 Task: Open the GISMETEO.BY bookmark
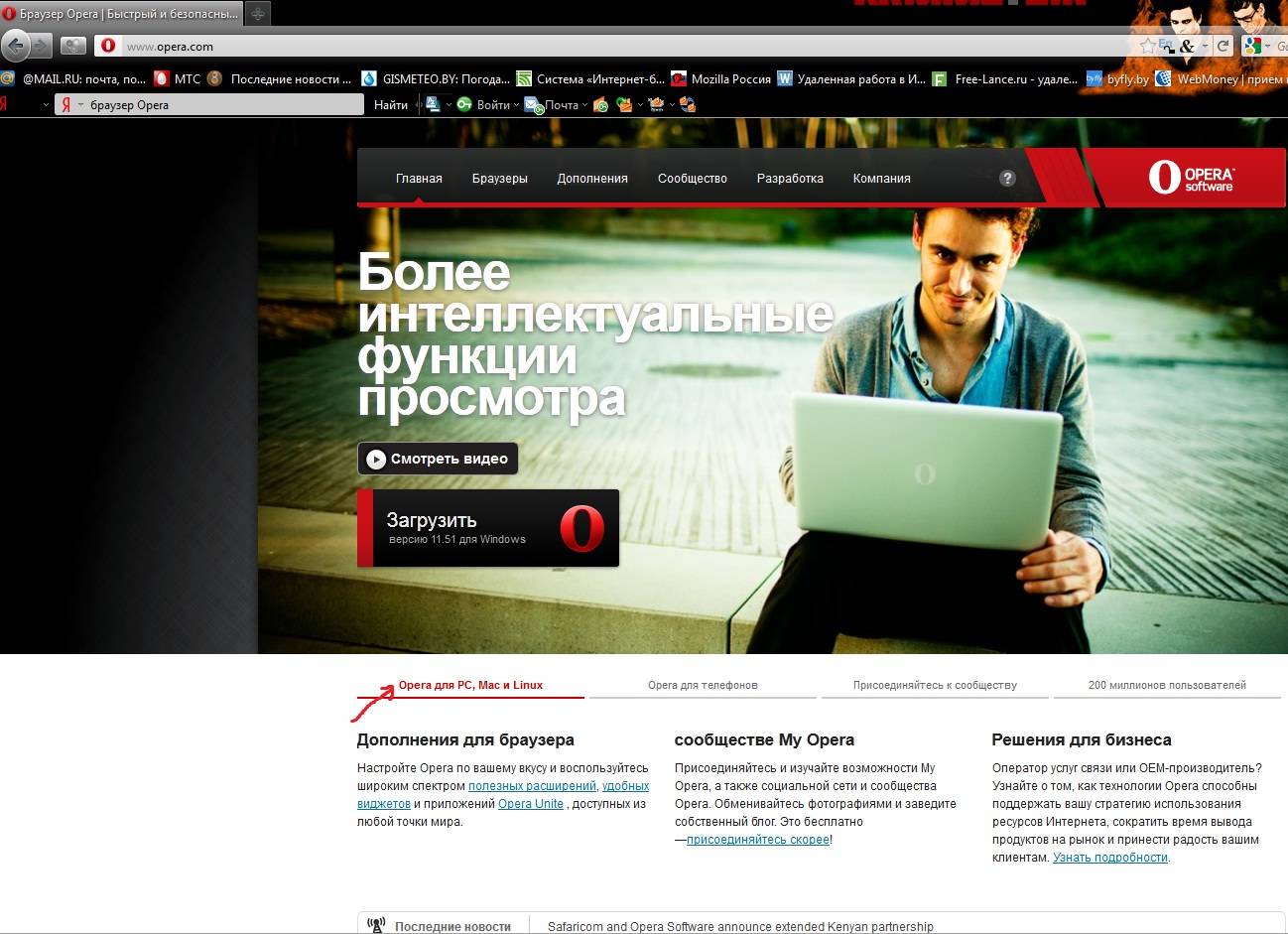[437, 78]
